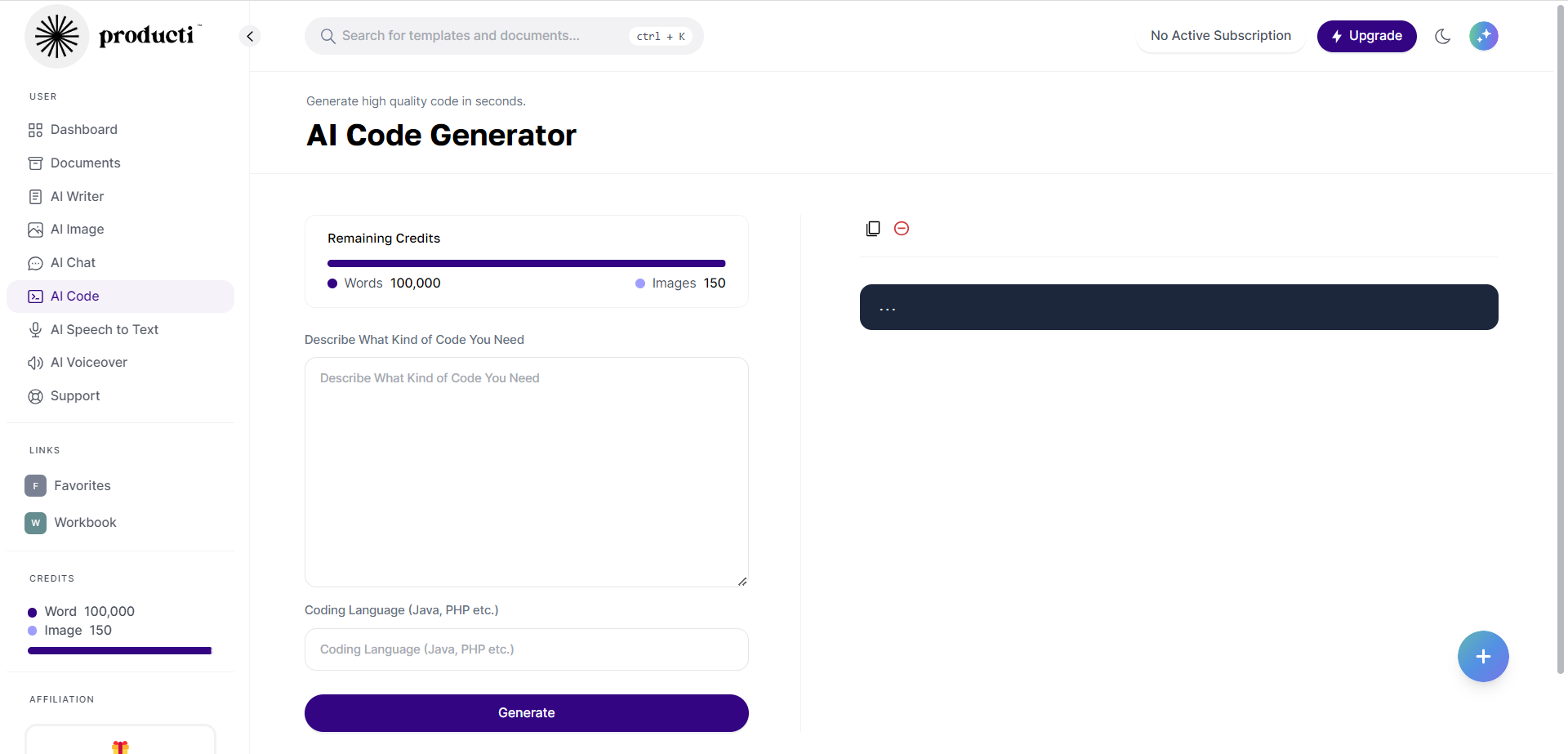Open AI Chat page
Image resolution: width=1568 pixels, height=754 pixels.
point(73,263)
